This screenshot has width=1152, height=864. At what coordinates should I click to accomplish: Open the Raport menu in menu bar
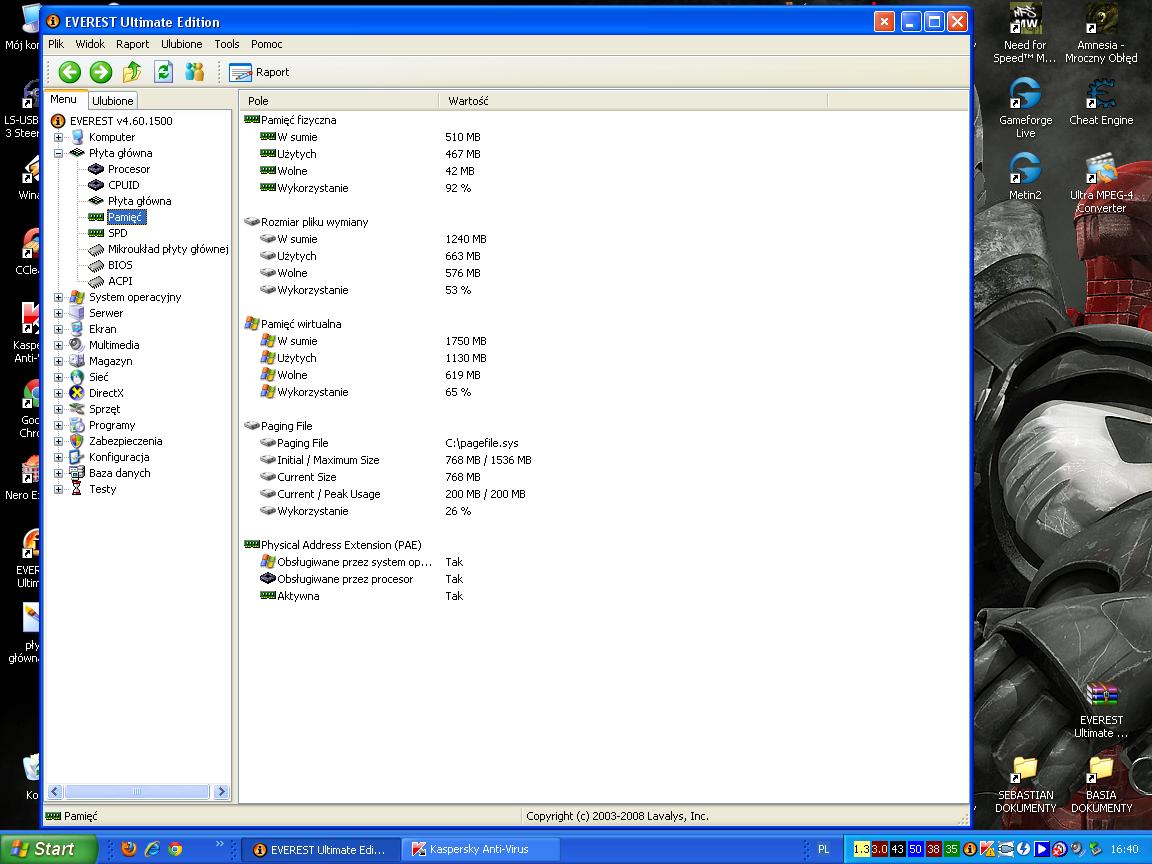click(x=132, y=44)
